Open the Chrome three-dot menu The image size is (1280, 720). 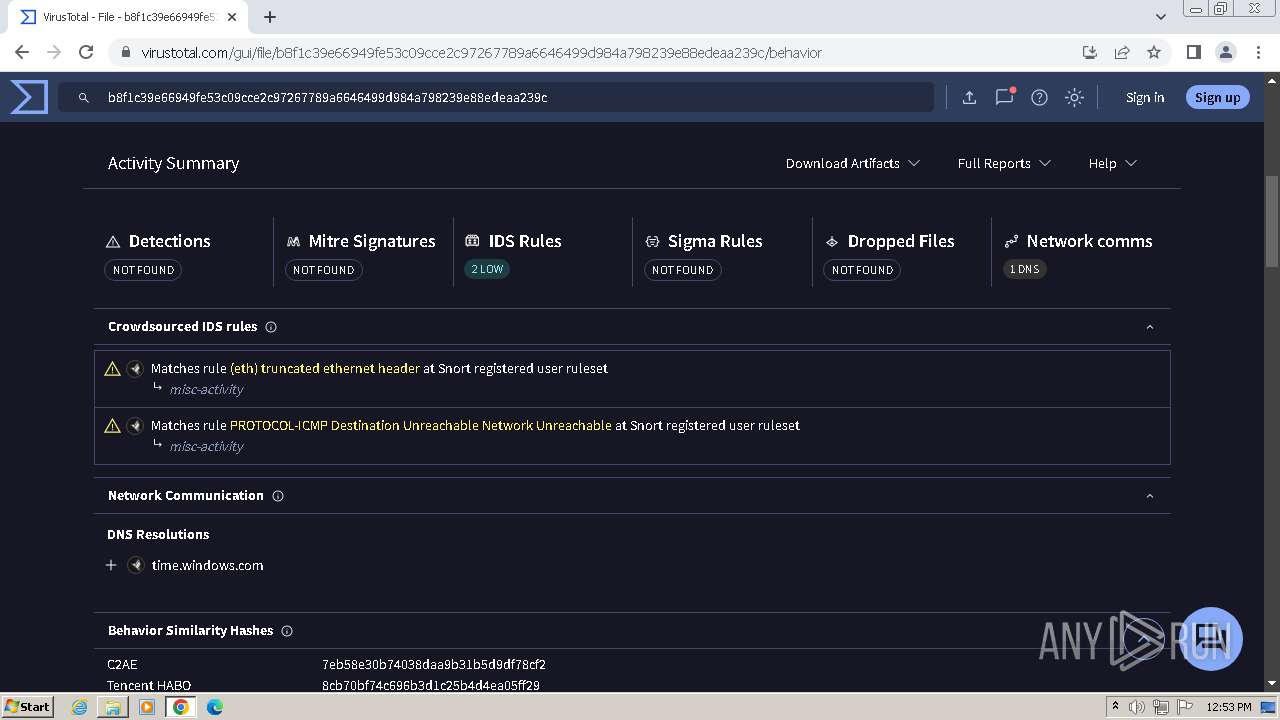(1258, 52)
